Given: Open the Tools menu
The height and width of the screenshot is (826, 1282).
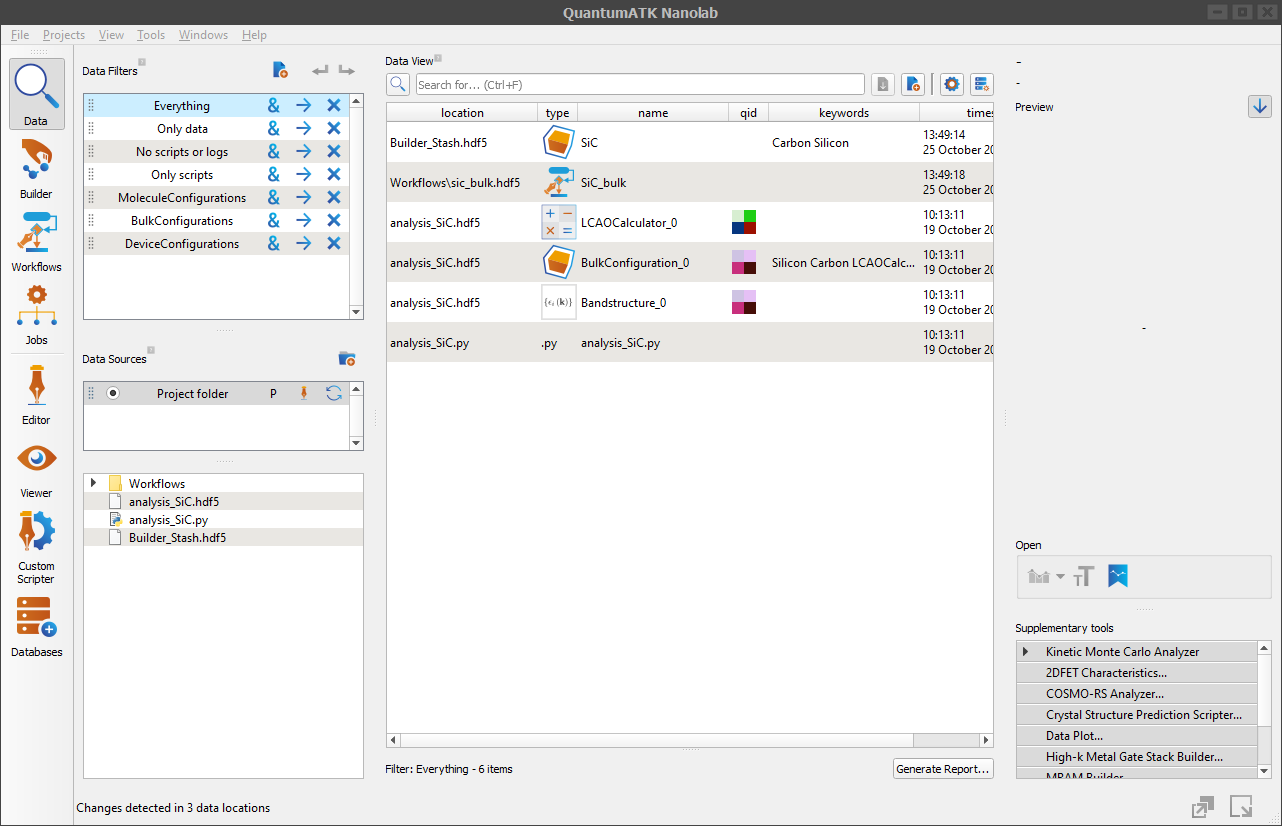Looking at the screenshot, I should pyautogui.click(x=151, y=35).
